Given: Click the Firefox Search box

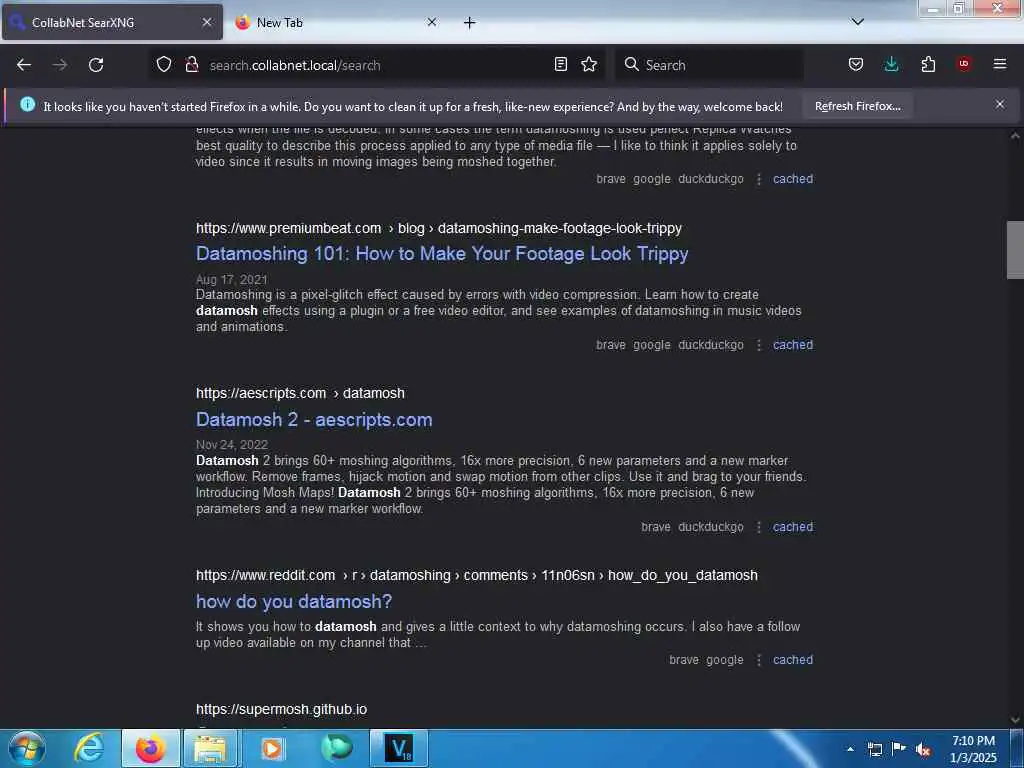Looking at the screenshot, I should coord(709,65).
